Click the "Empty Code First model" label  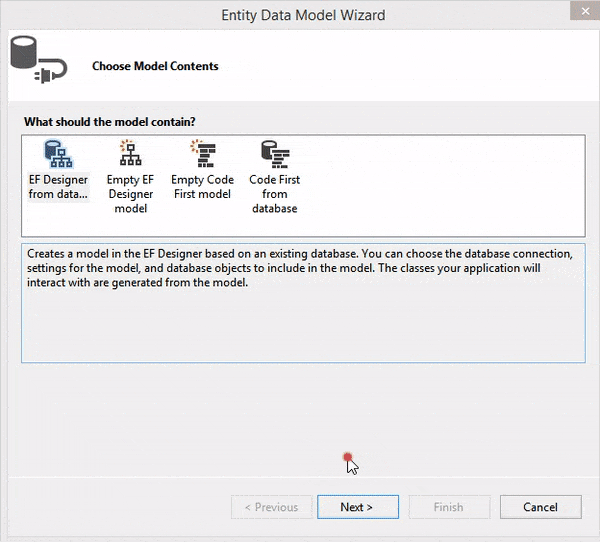[x=202, y=187]
